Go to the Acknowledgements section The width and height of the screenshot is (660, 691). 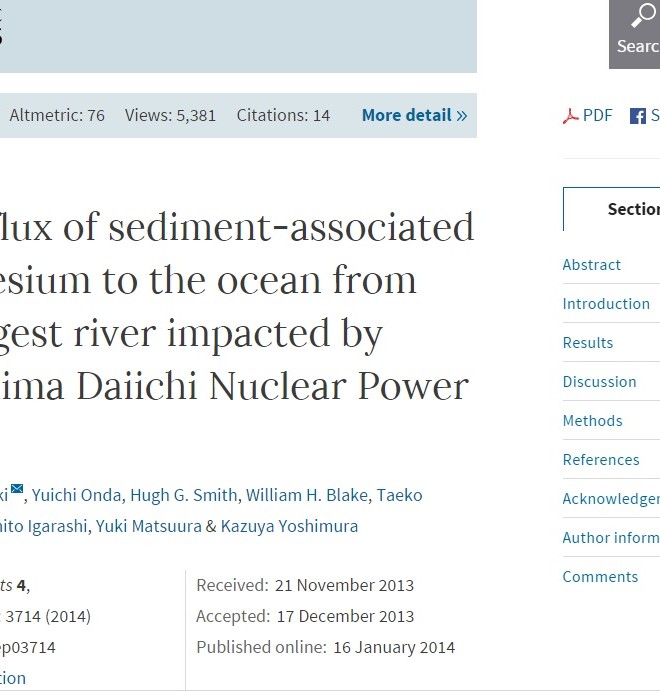pyautogui.click(x=611, y=499)
